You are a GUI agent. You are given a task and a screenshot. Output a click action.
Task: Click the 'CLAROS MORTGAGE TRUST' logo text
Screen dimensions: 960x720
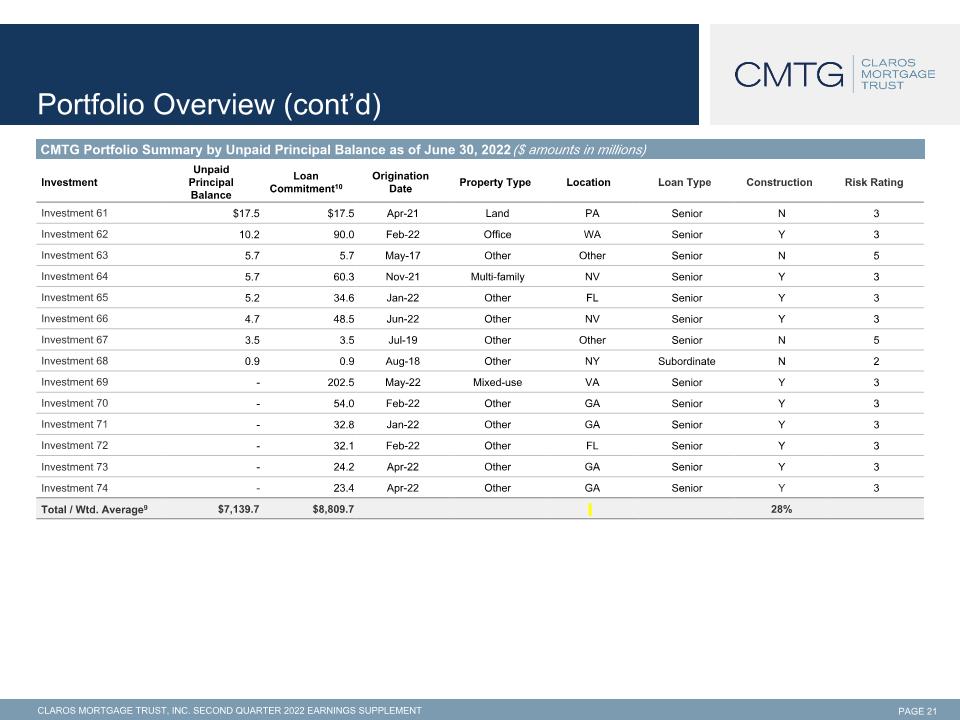(898, 74)
